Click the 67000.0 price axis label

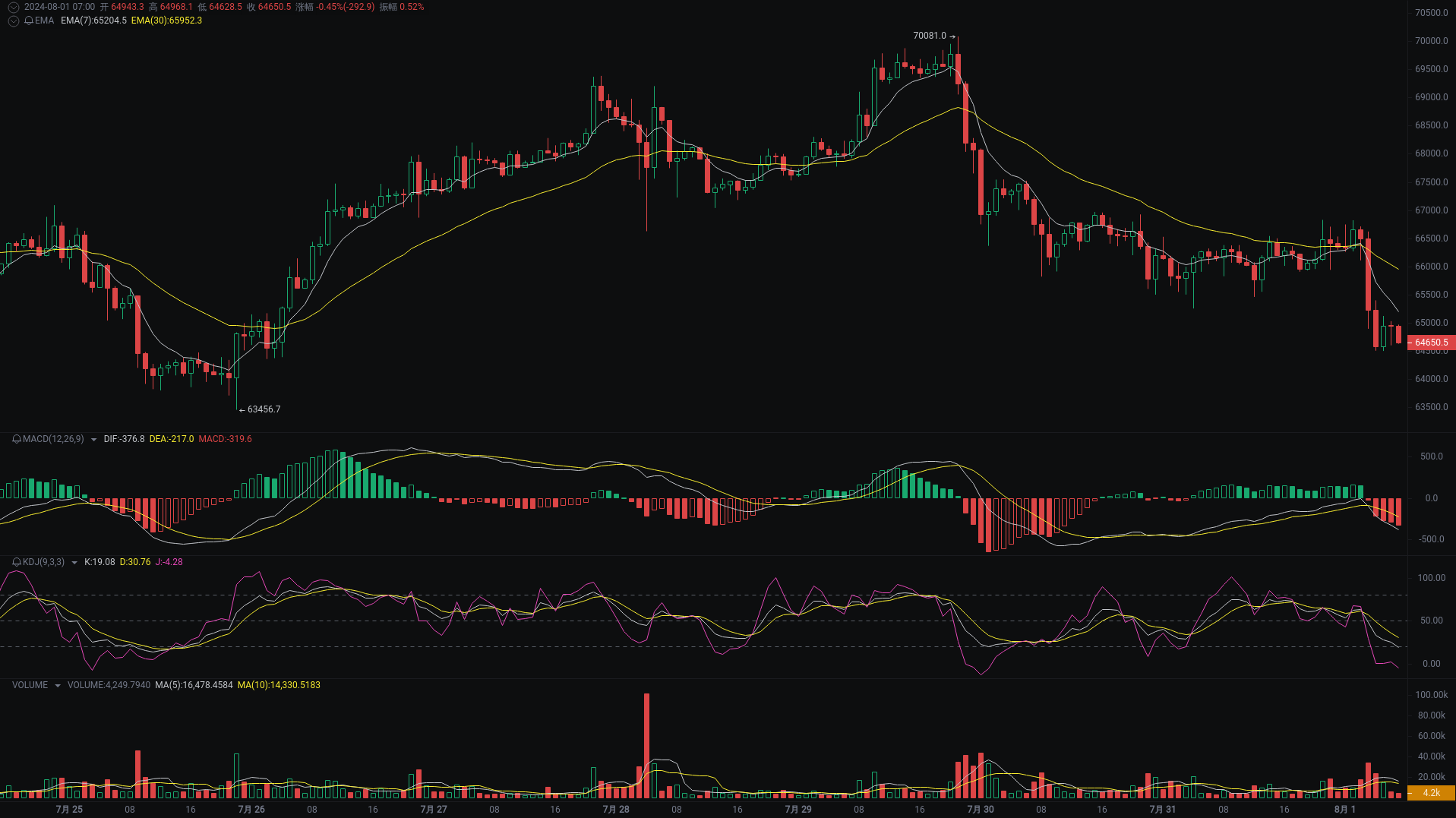[x=1432, y=210]
